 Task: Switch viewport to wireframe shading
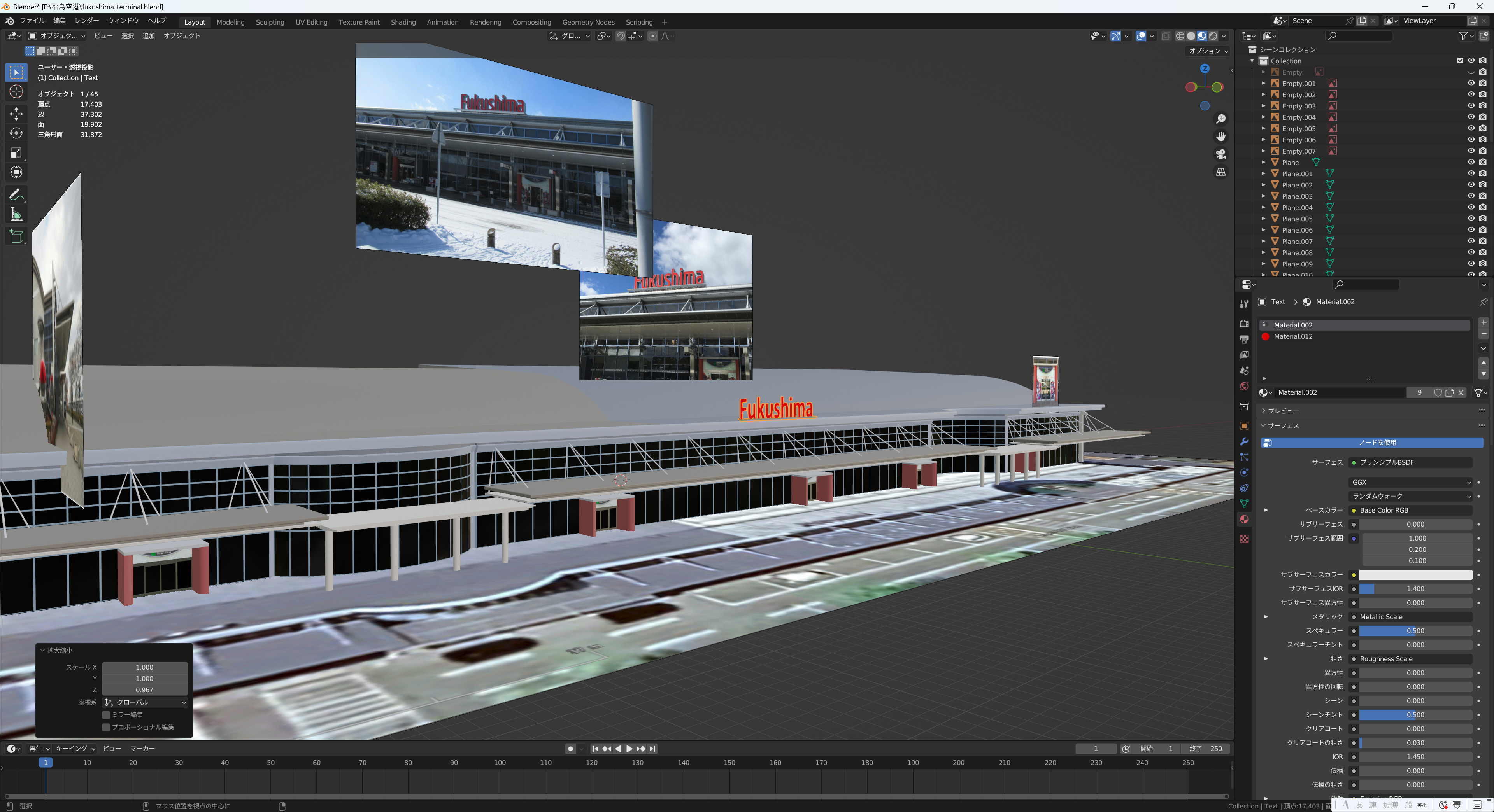1180,36
